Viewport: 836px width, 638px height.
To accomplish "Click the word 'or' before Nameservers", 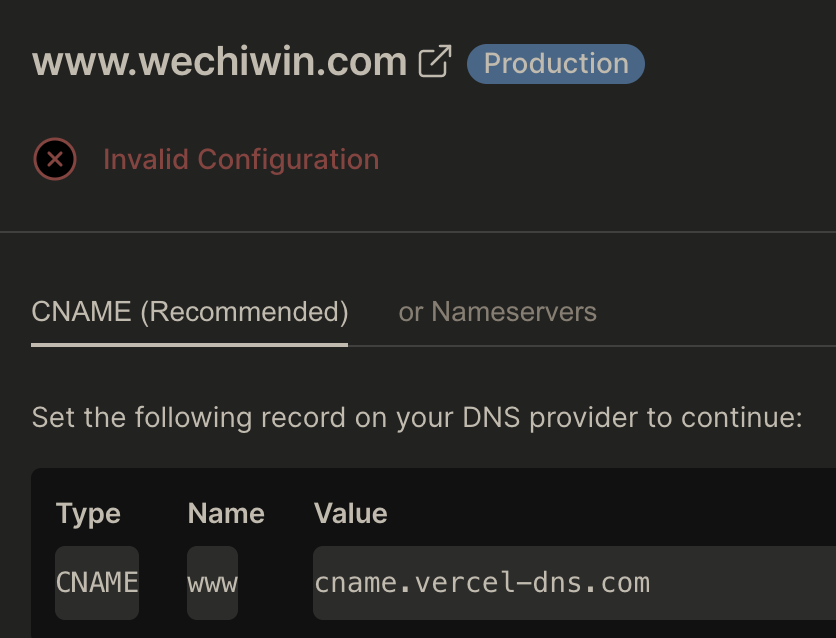I will 411,312.
